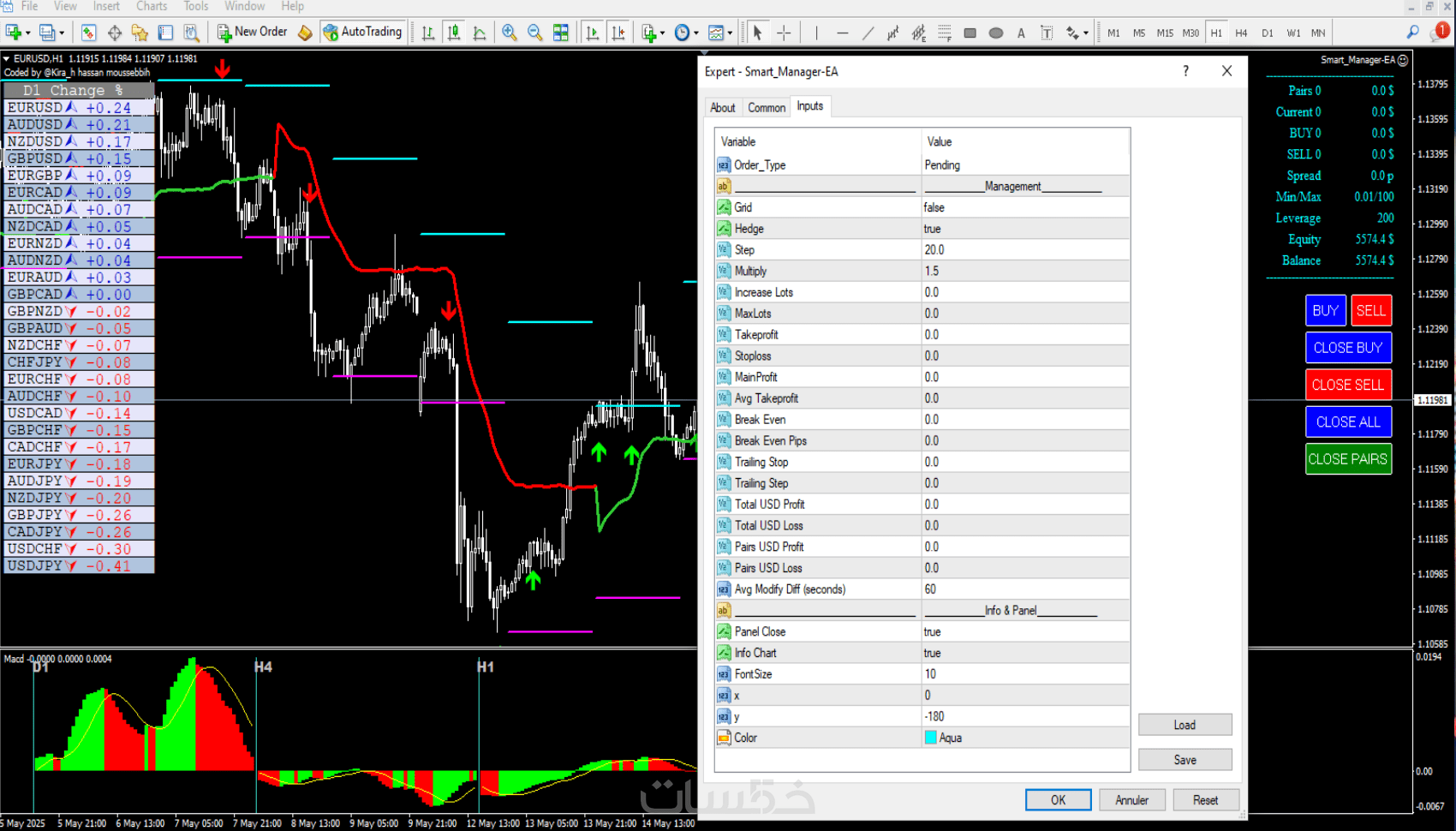The height and width of the screenshot is (831, 1456).
Task: Expand the Arrows objects dropdown arrow
Action: [1085, 33]
